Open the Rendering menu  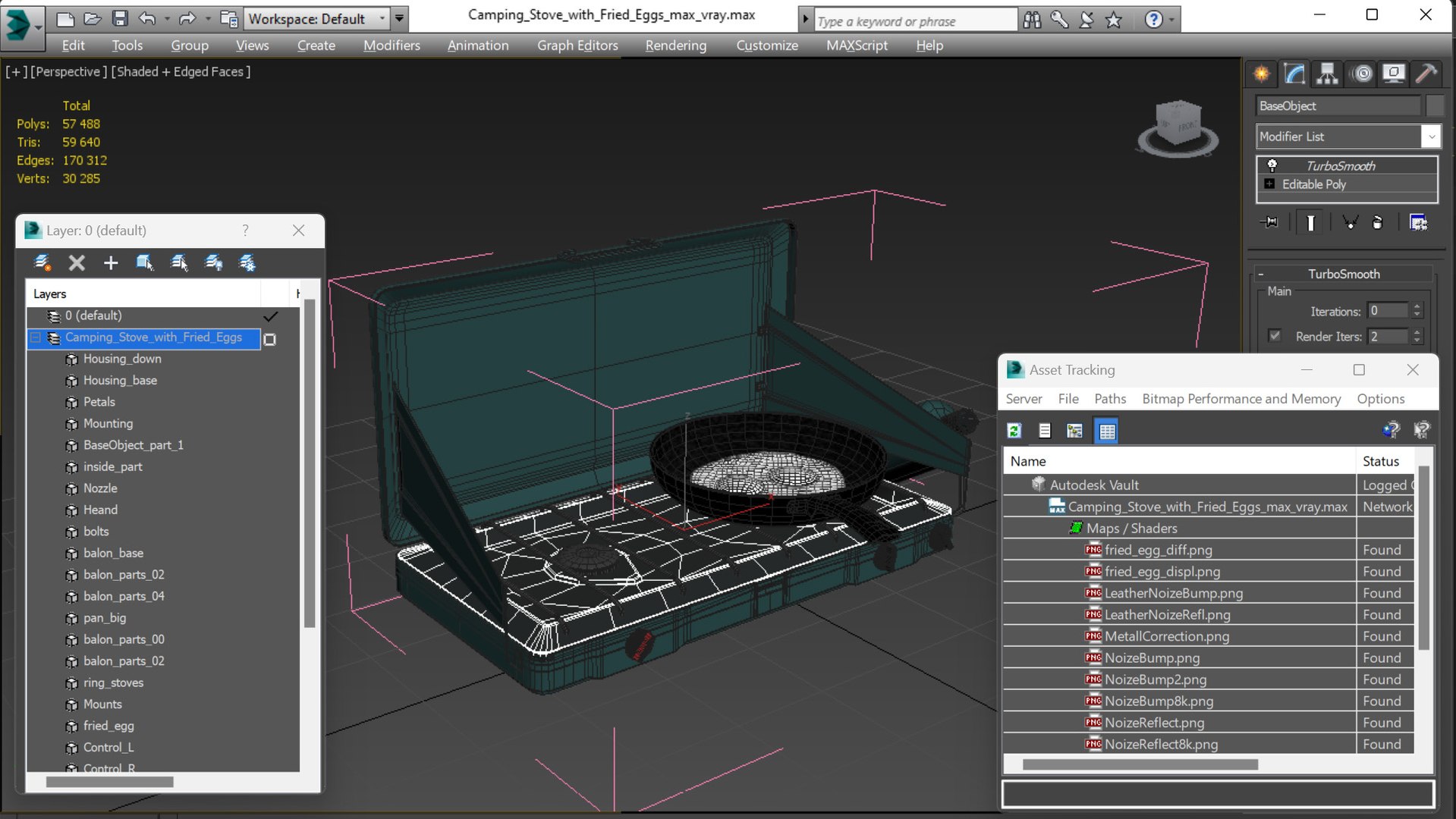[x=675, y=45]
